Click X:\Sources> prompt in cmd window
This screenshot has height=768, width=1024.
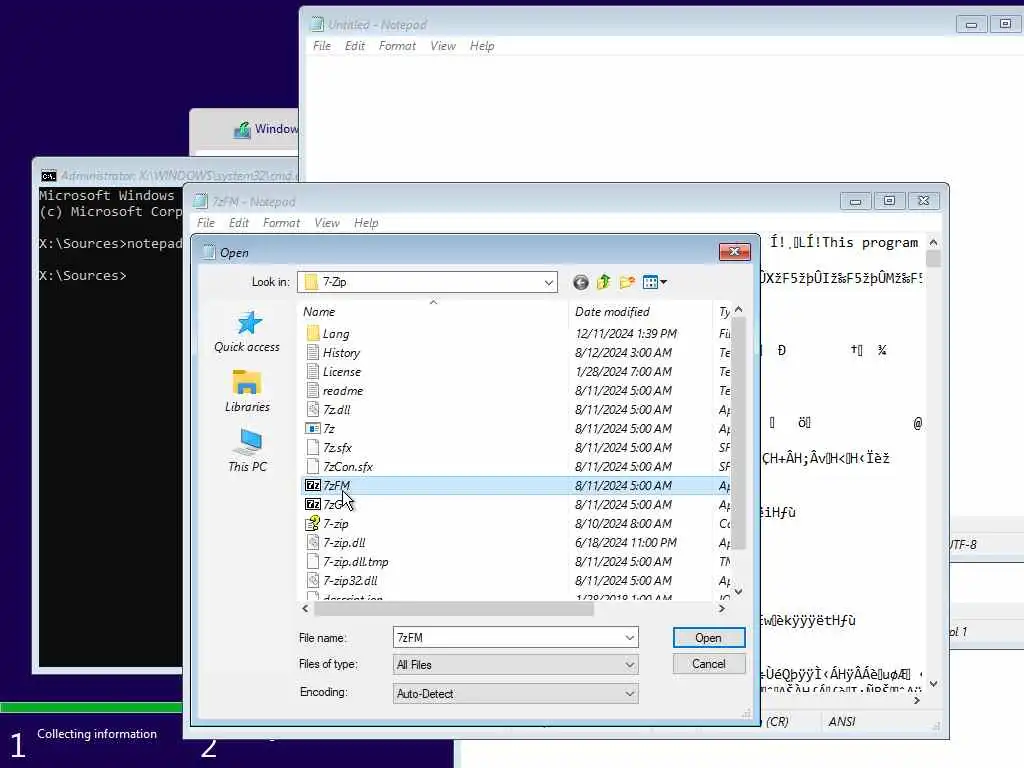[82, 276]
